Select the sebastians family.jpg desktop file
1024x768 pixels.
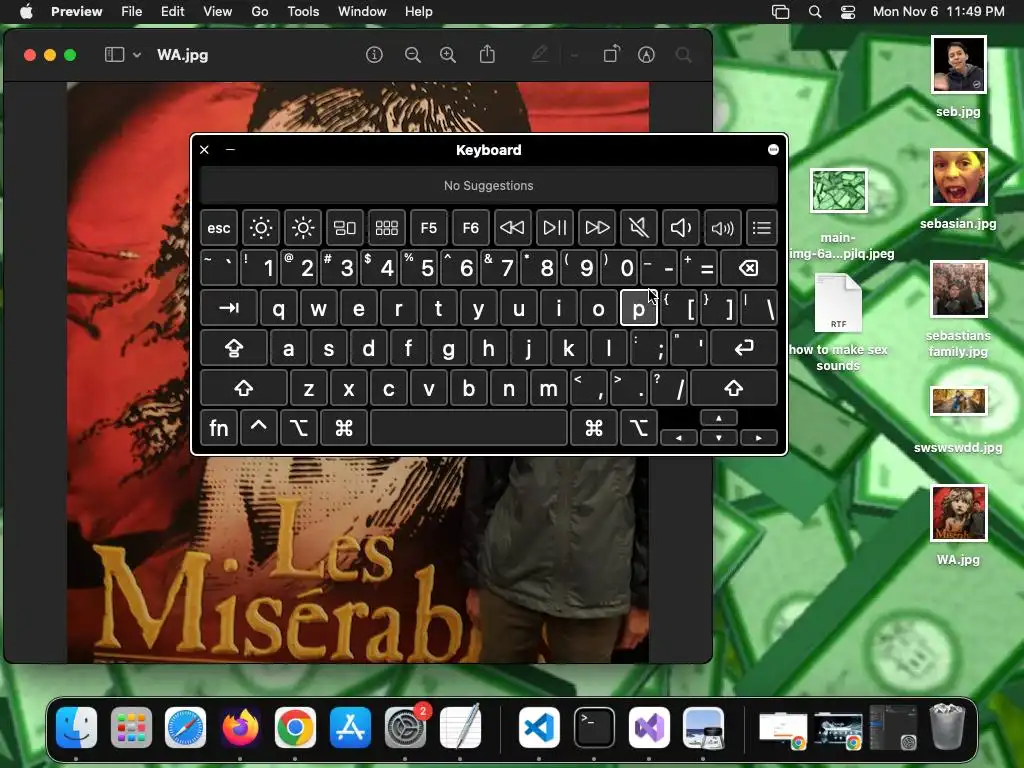coord(958,309)
